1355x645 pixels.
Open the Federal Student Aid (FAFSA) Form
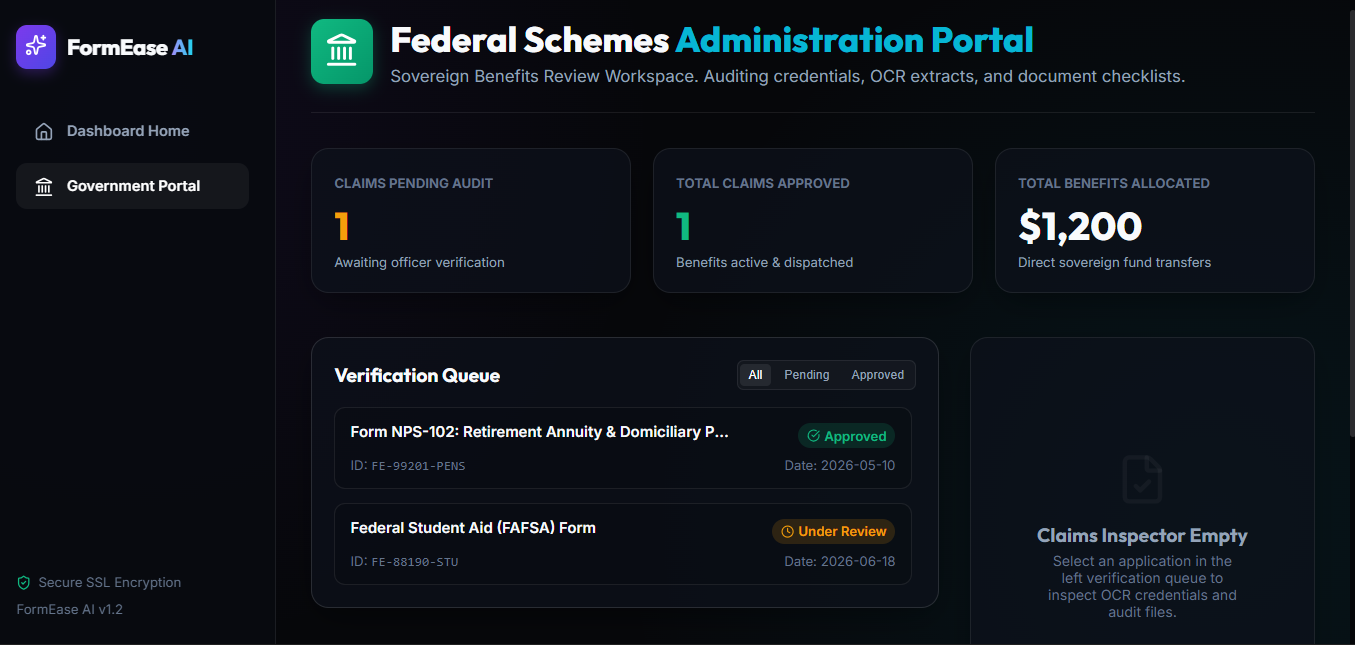[x=623, y=544]
